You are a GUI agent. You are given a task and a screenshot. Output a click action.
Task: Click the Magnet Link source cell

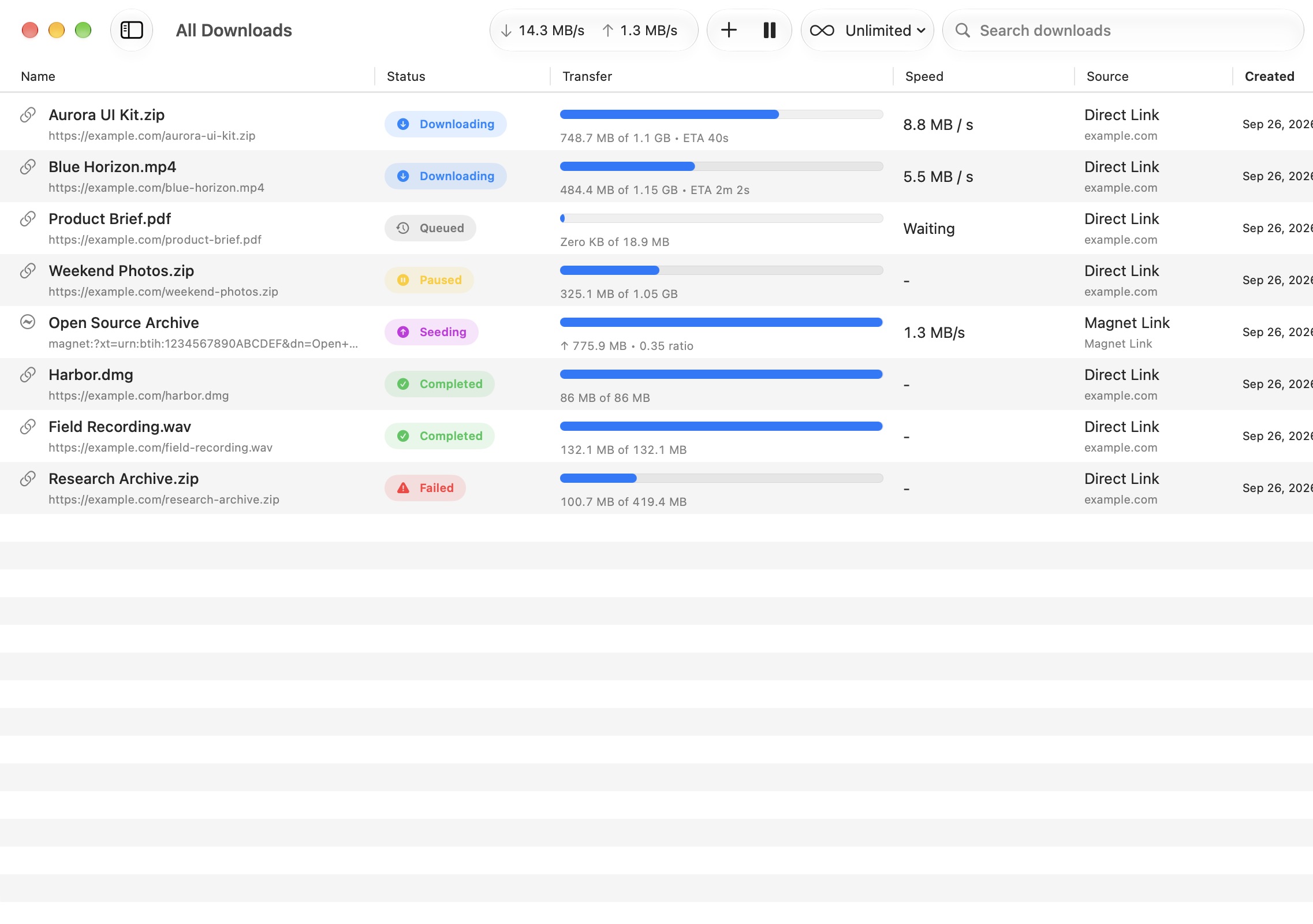[1127, 332]
